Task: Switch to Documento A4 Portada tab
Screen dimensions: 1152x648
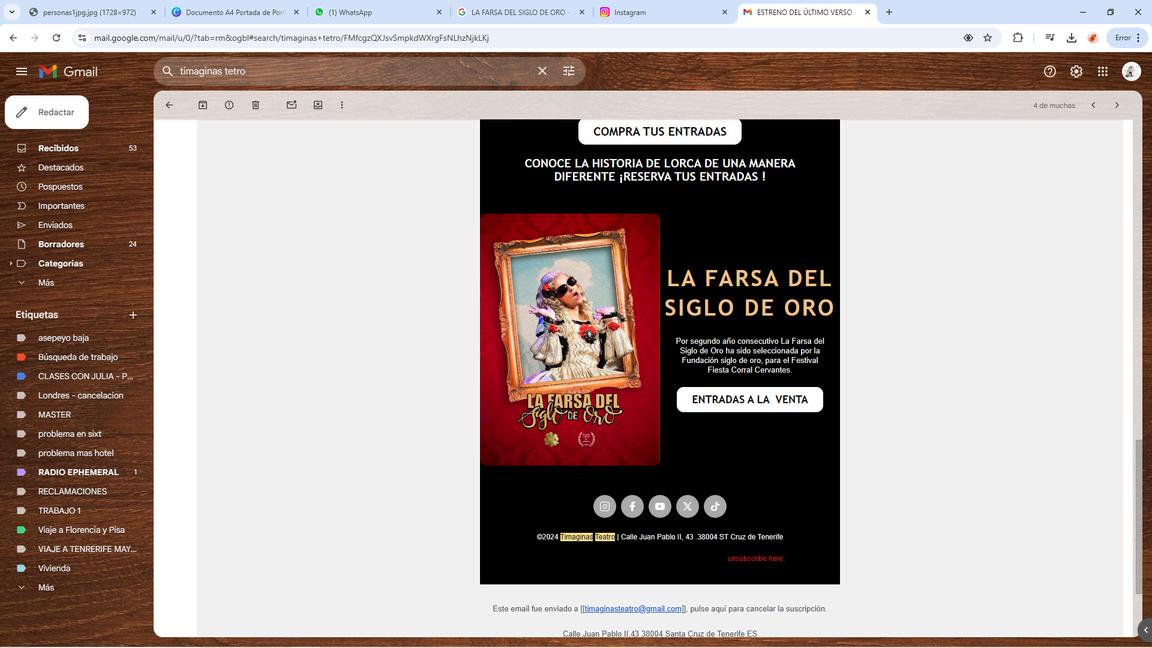Action: point(236,12)
